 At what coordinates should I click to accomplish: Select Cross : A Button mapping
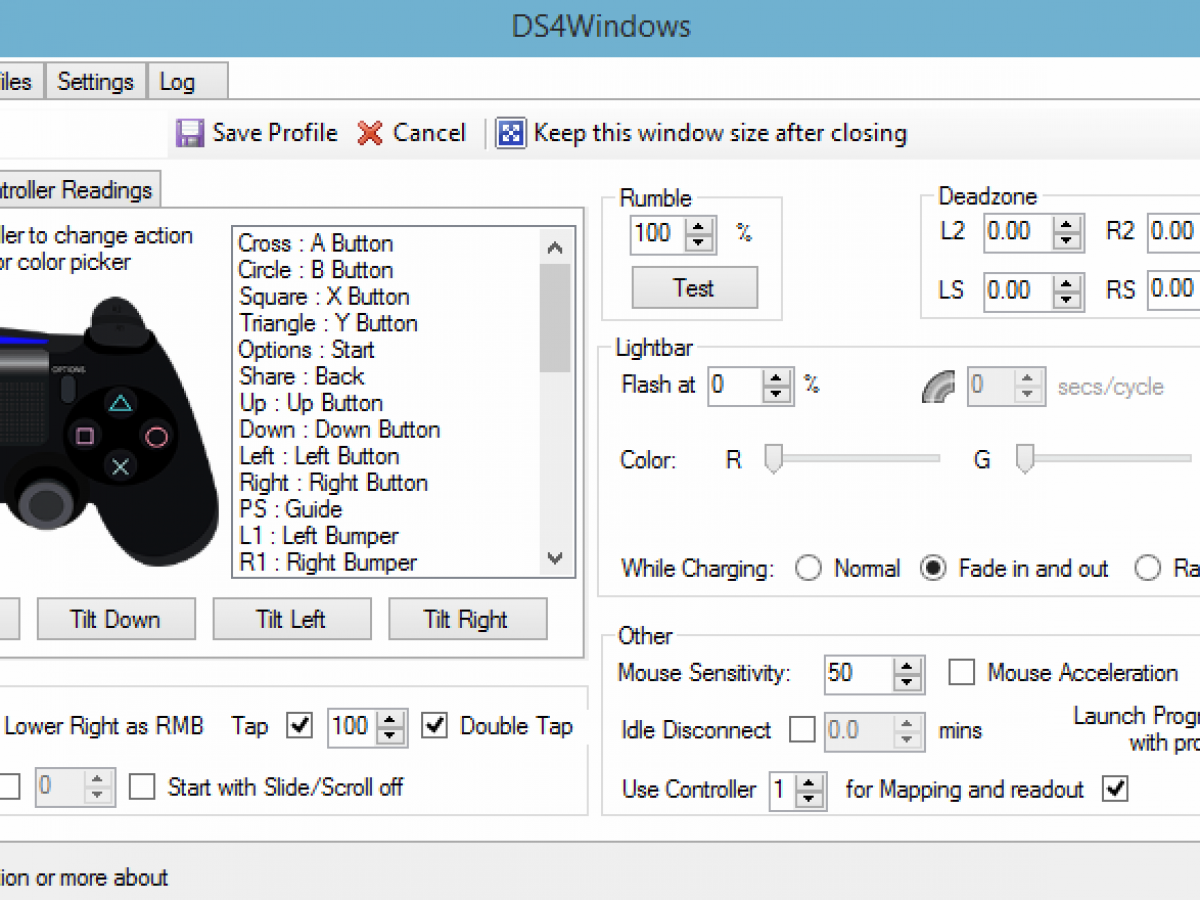pos(315,243)
